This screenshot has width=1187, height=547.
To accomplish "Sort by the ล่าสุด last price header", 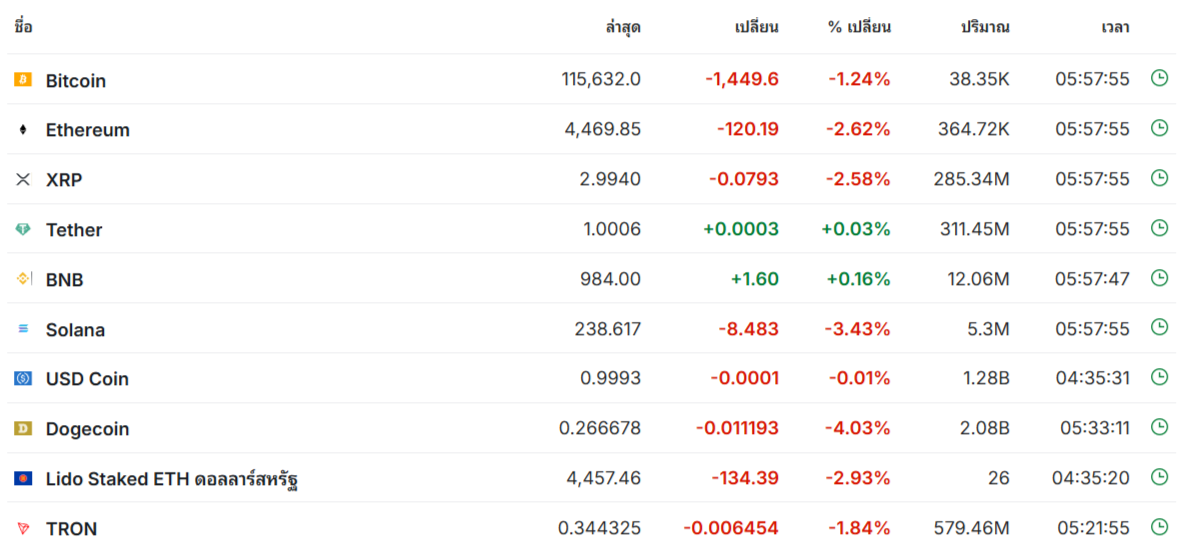I will pyautogui.click(x=622, y=28).
